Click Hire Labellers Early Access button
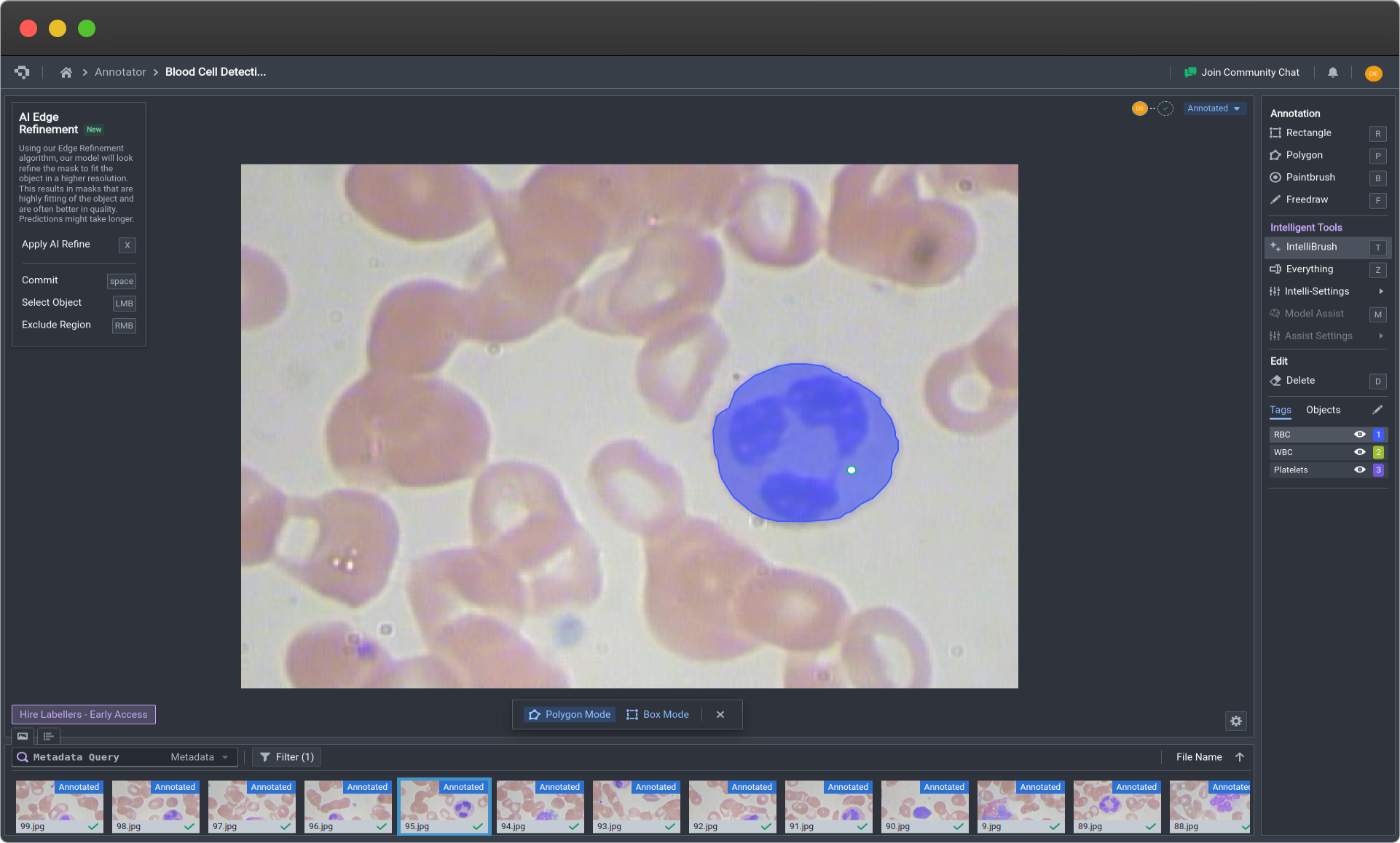The image size is (1400, 843). click(x=84, y=714)
